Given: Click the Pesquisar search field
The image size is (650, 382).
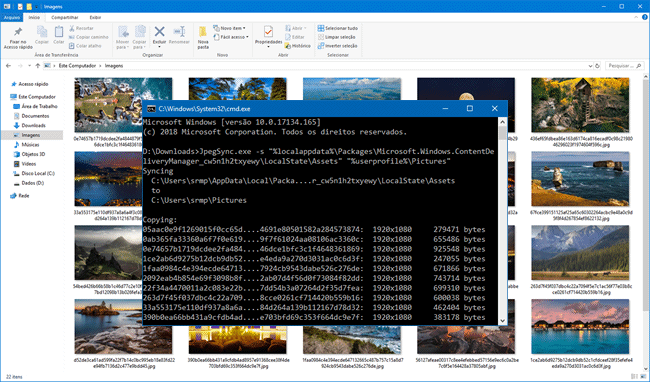Looking at the screenshot, I should [x=625, y=66].
